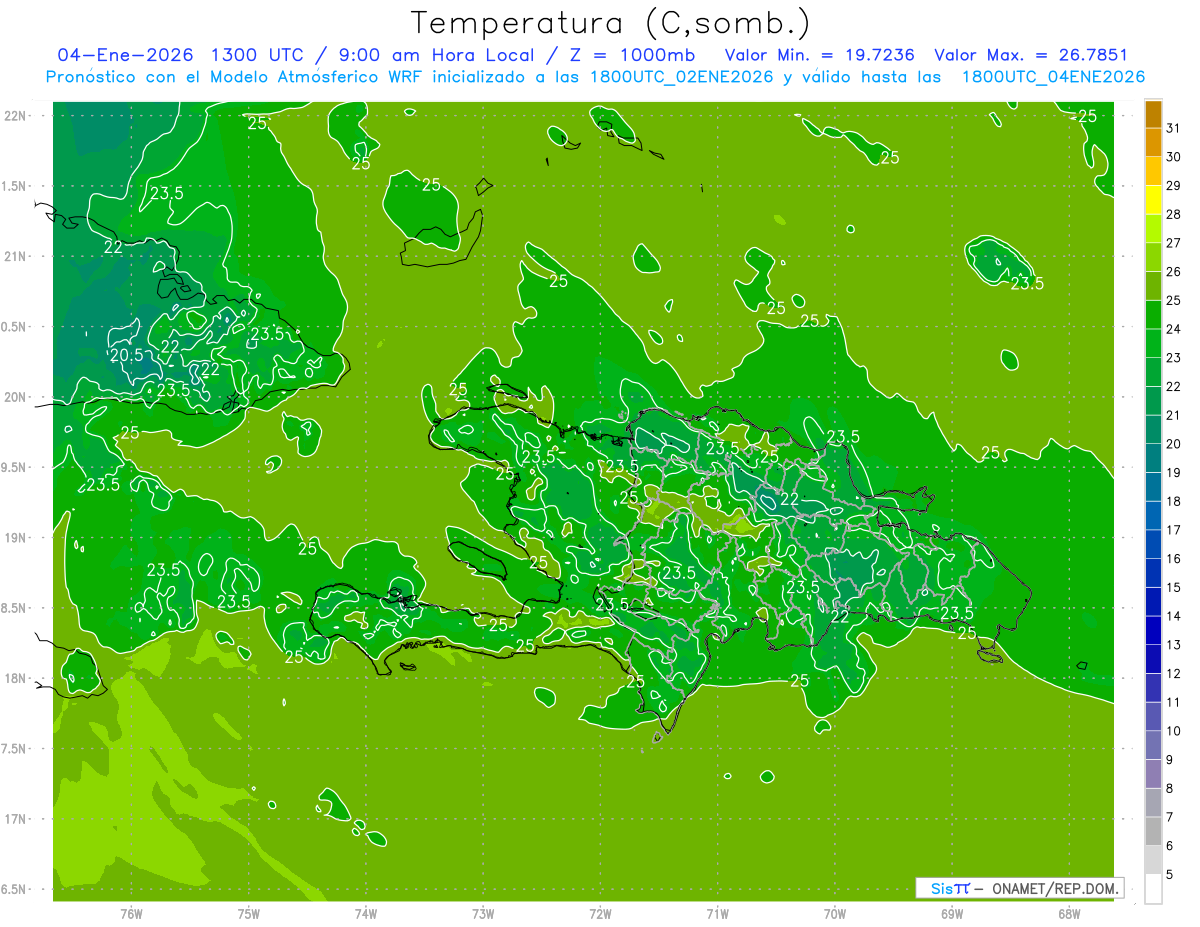Screen dimensions: 1200x927
Task: Click the color-scale value '29'
Action: (x=1174, y=186)
